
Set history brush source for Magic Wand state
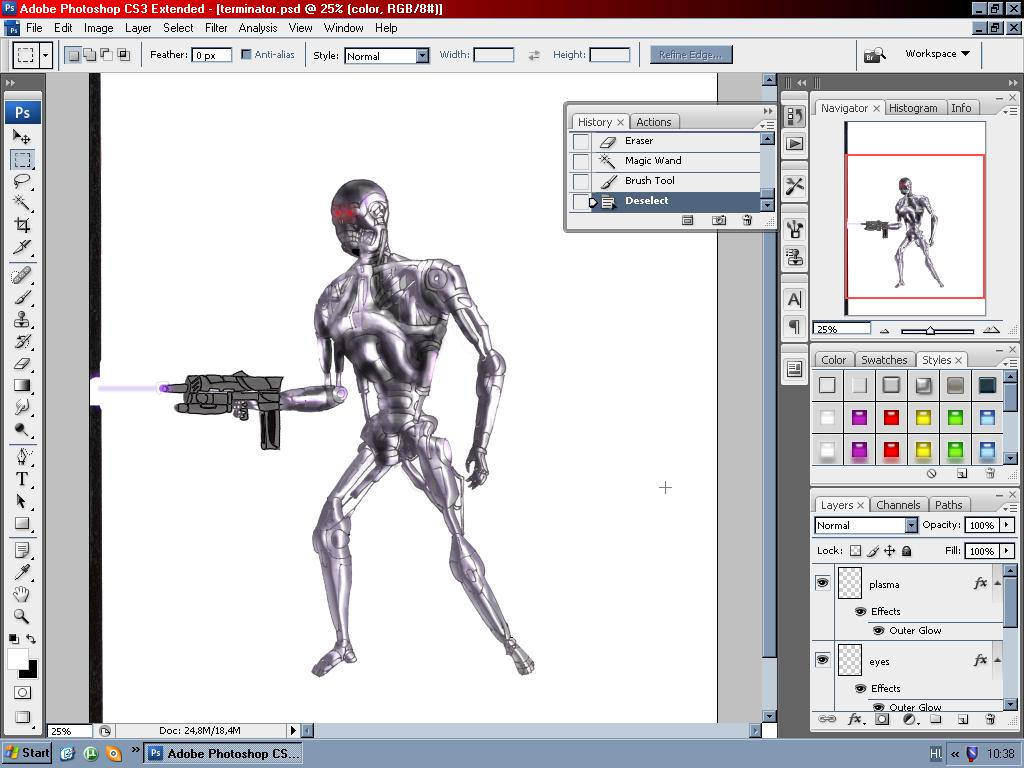click(581, 161)
